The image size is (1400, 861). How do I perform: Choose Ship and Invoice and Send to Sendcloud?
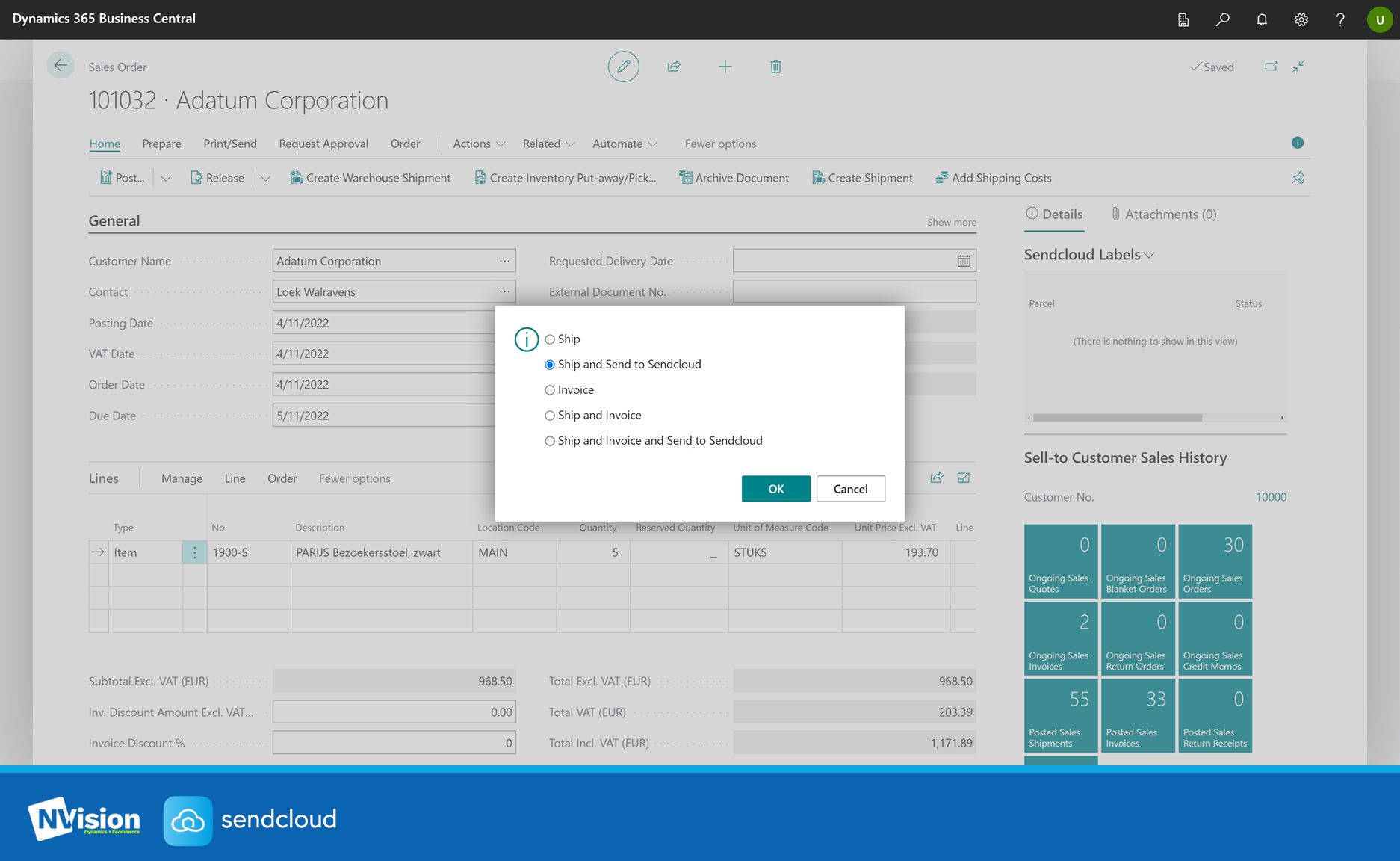click(x=550, y=441)
